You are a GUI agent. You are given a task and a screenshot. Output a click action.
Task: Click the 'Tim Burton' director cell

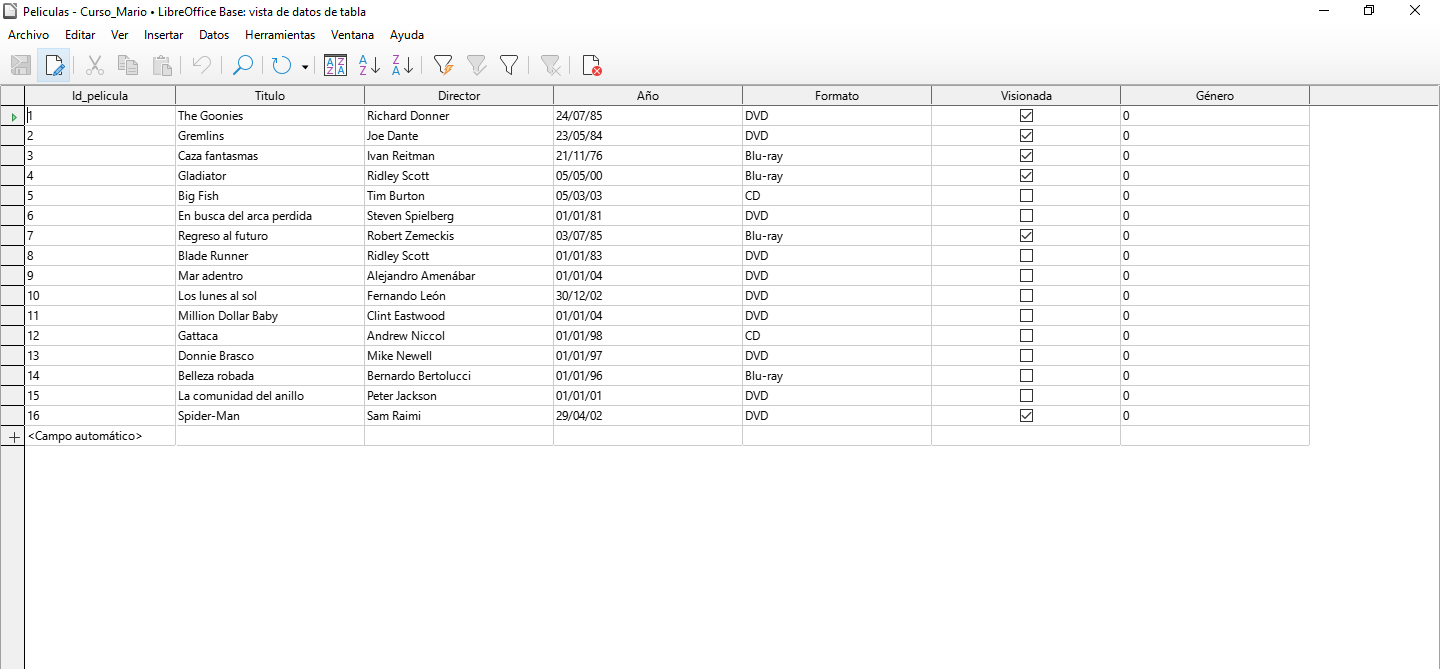(x=459, y=196)
